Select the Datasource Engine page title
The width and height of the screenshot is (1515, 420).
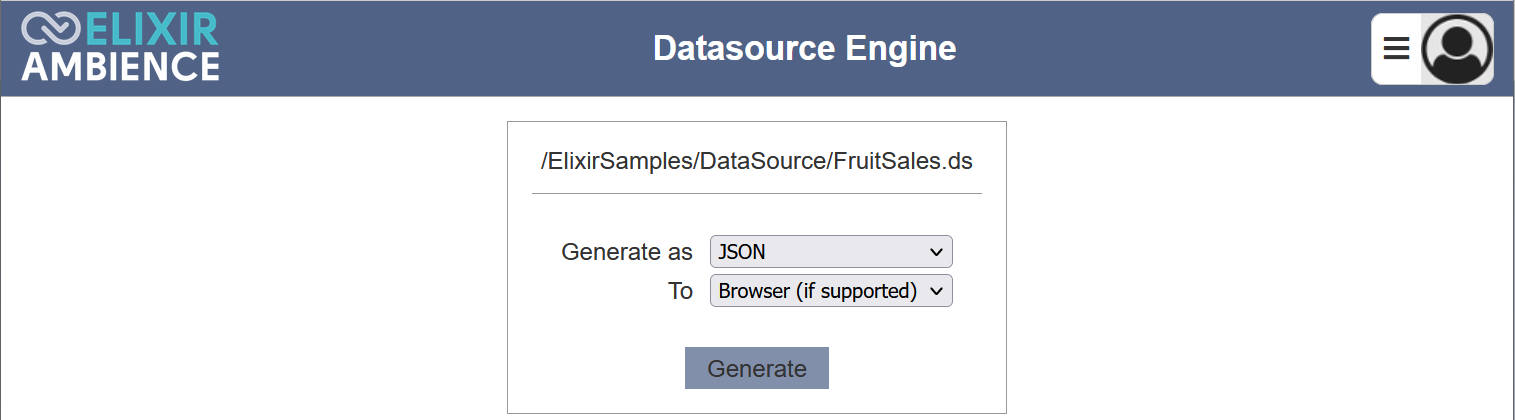(x=805, y=48)
